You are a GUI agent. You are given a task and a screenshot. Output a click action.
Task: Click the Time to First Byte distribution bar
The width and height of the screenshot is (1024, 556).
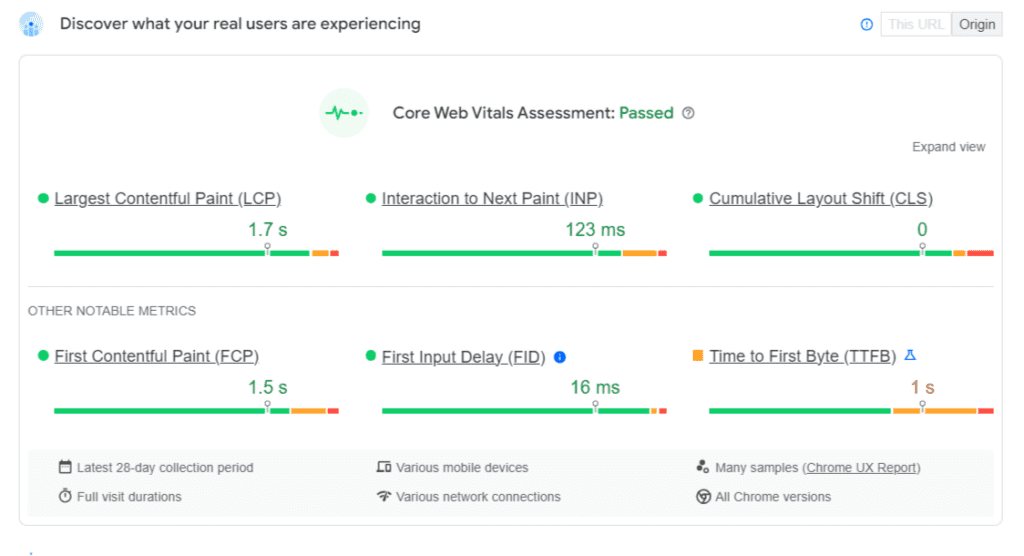pos(851,411)
